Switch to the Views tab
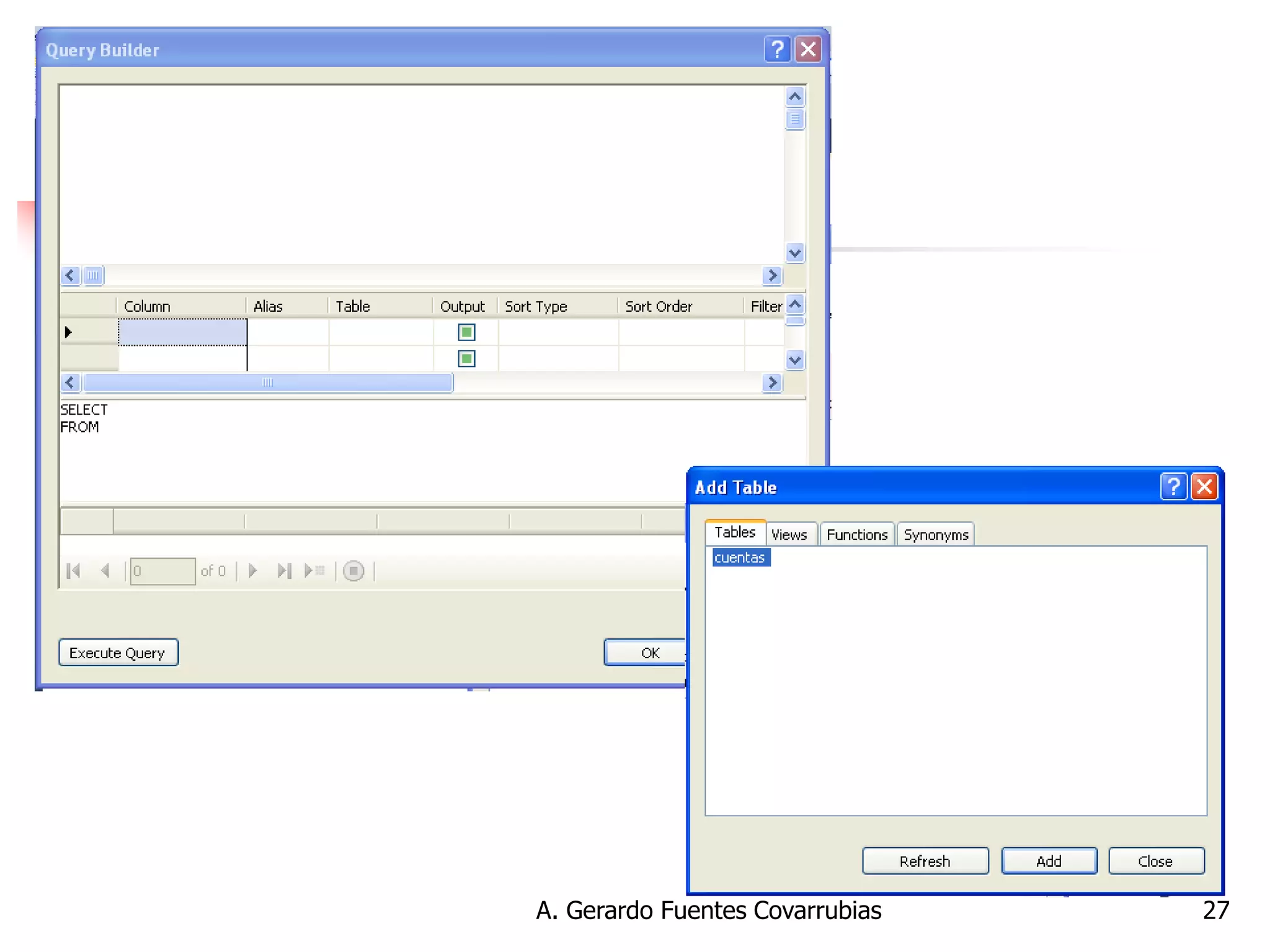 coord(789,535)
